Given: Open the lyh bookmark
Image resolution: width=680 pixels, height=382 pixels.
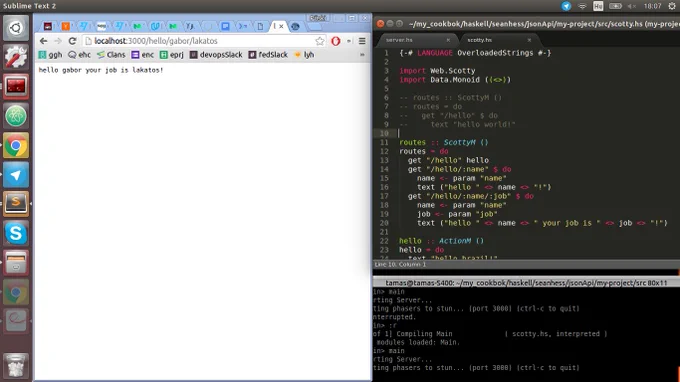Looking at the screenshot, I should coord(304,55).
